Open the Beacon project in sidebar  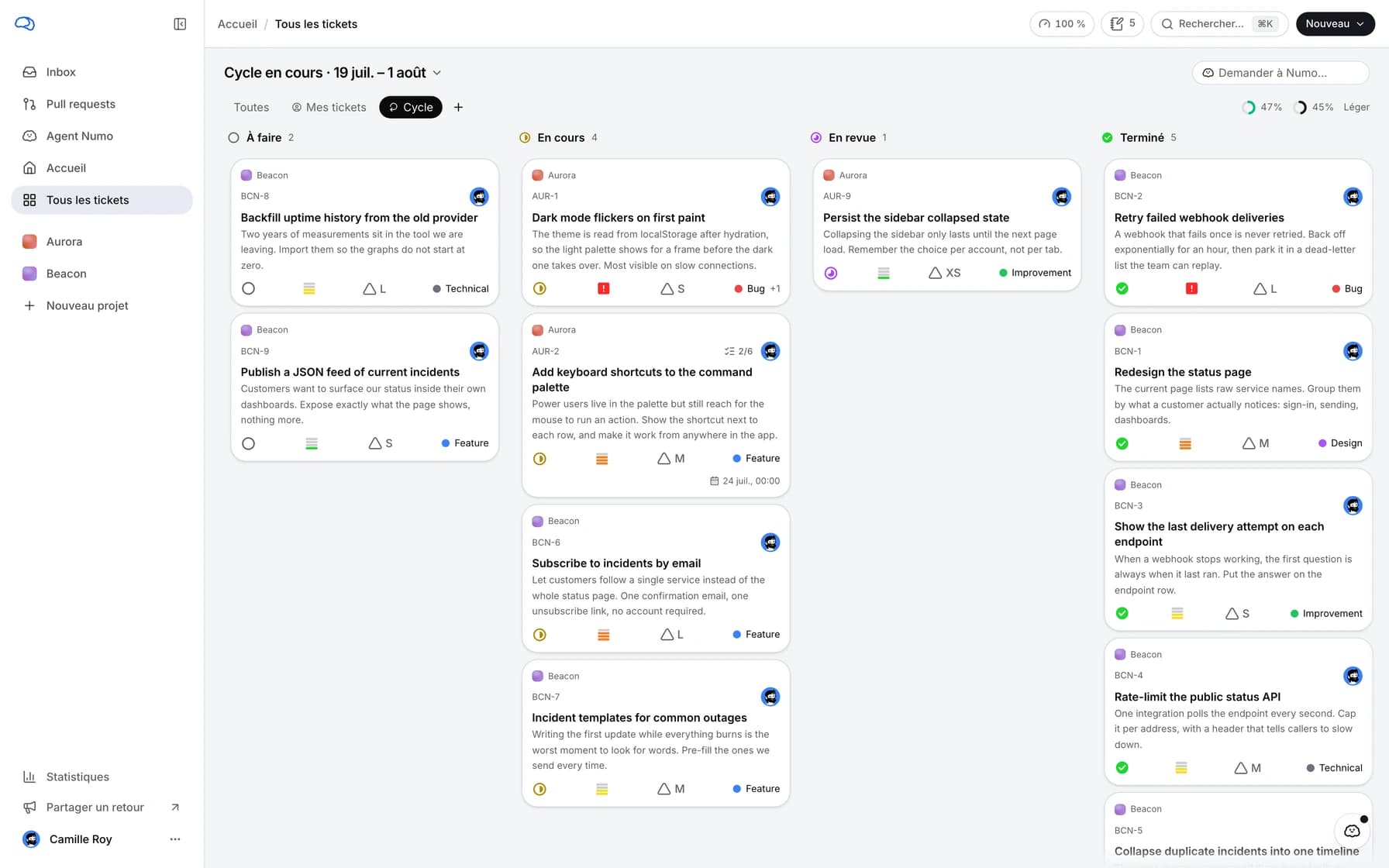click(102, 274)
